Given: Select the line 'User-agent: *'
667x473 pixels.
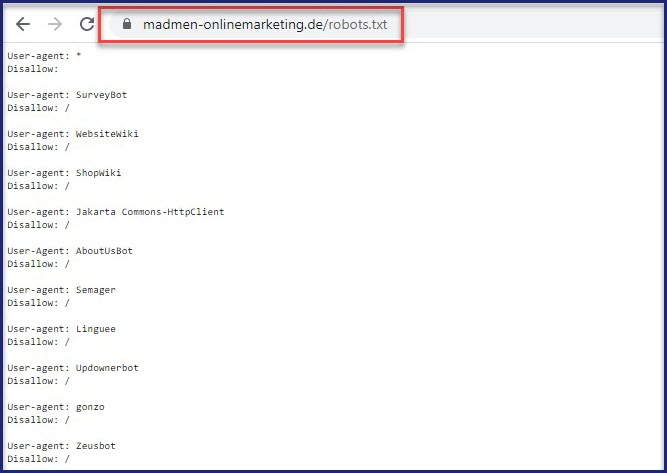Looking at the screenshot, I should point(44,56).
